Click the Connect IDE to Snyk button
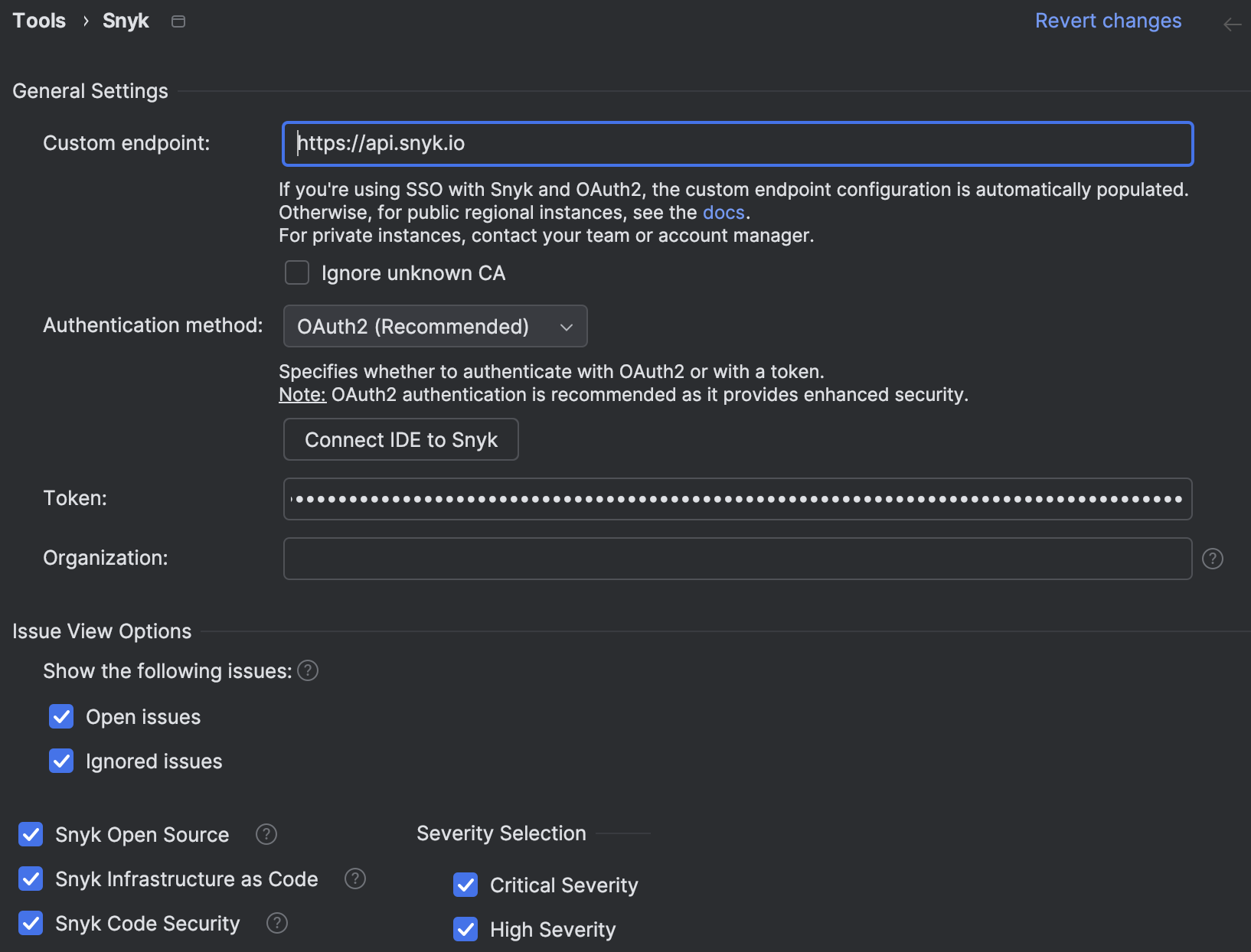Screen dimensions: 1251x952 400,439
